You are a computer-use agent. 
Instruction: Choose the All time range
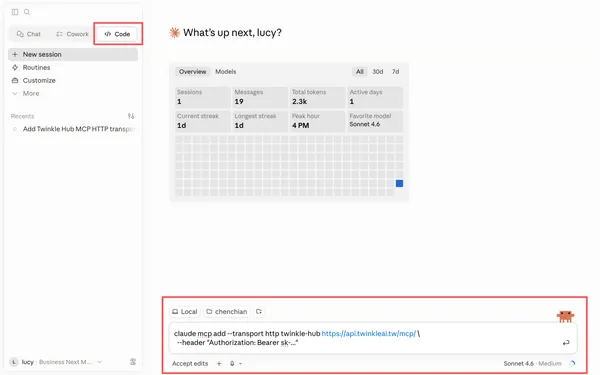coord(360,72)
